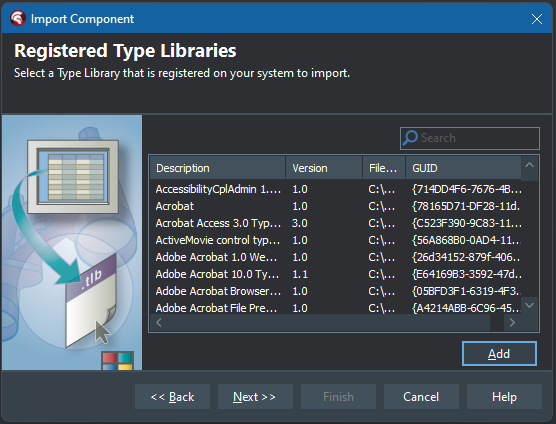The image size is (556, 424).
Task: Sort list by Description column header
Action: point(217,168)
